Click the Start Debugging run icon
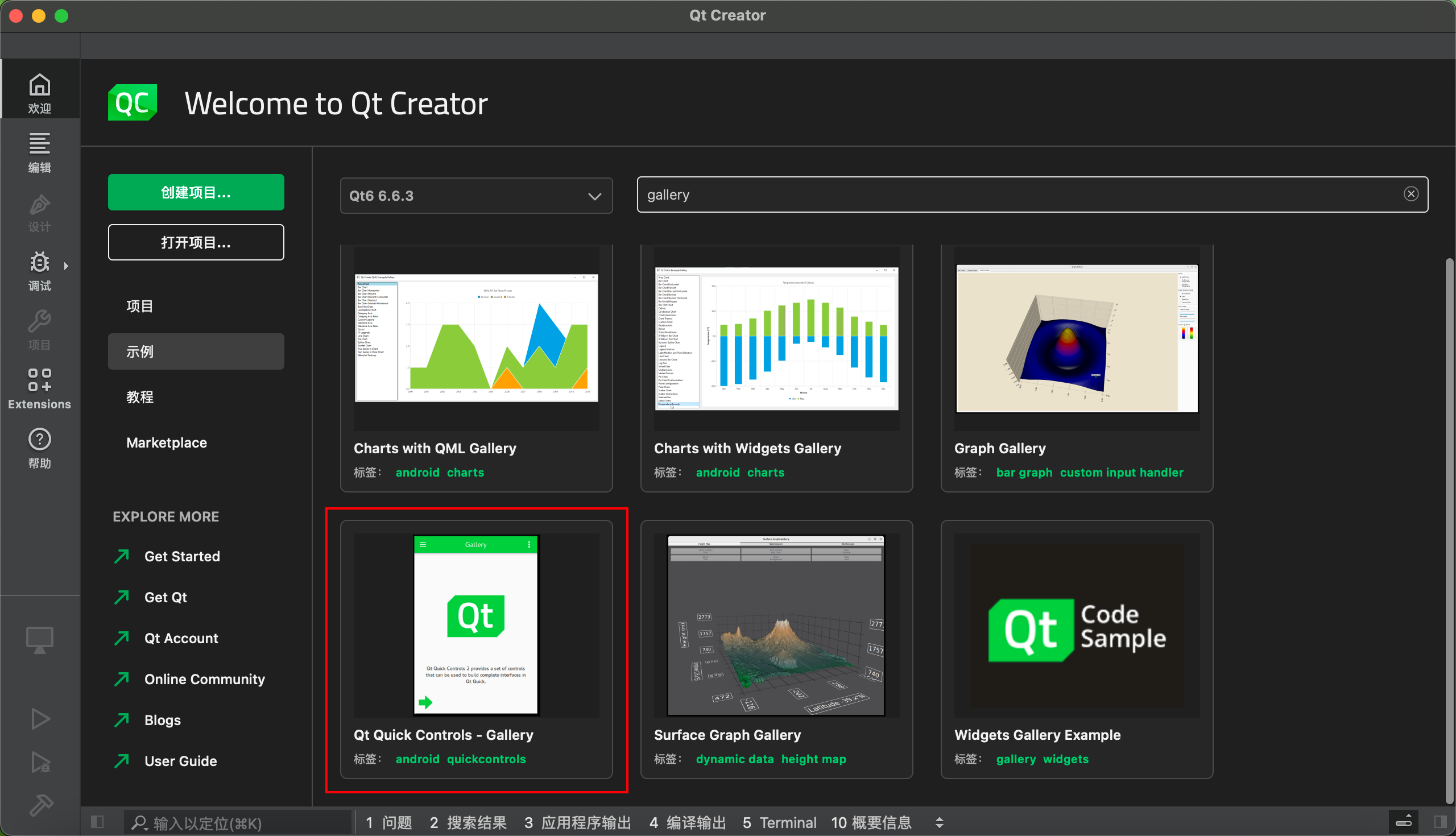1456x836 pixels. tap(40, 762)
